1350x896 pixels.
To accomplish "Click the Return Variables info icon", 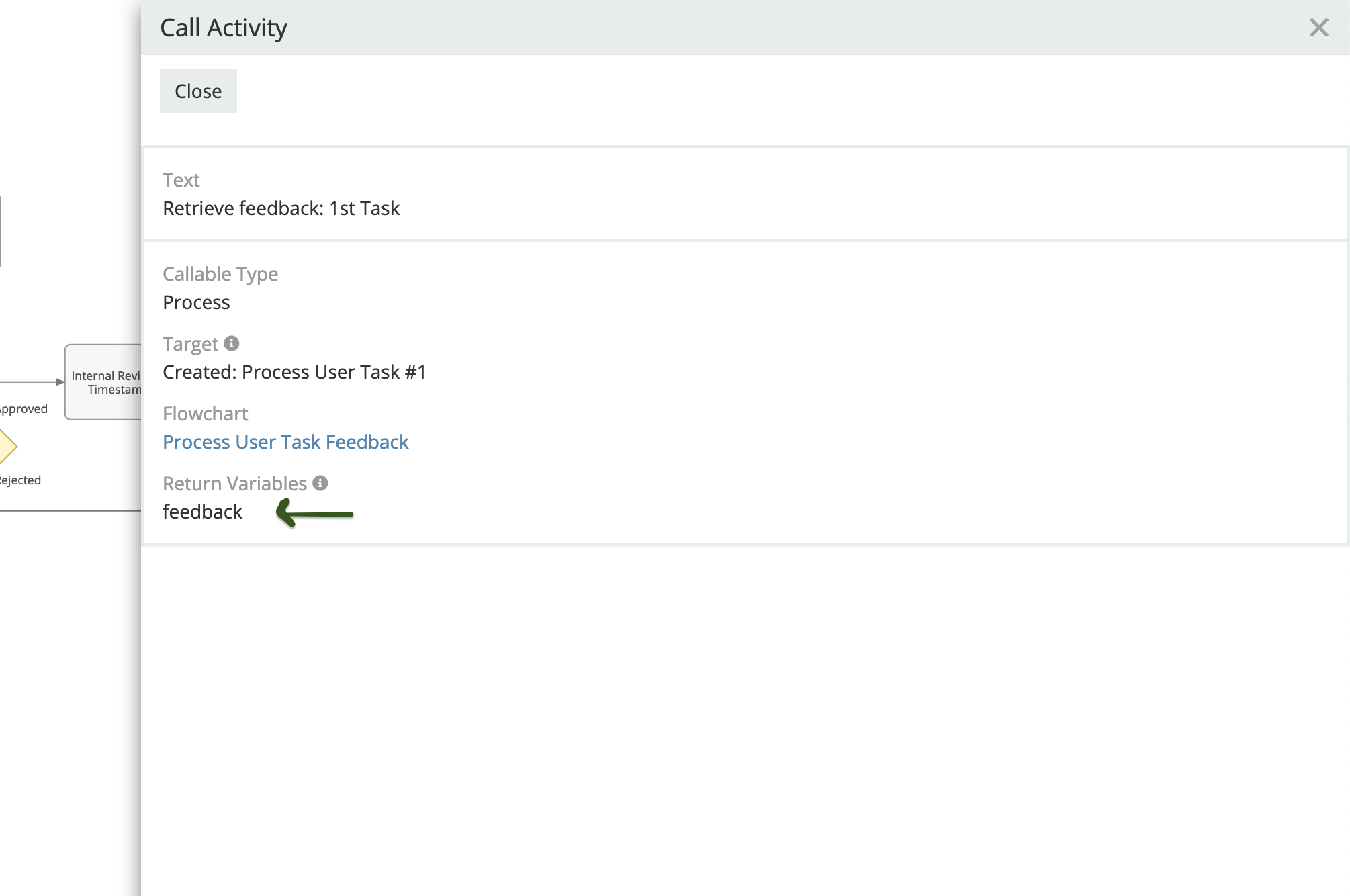I will (320, 483).
